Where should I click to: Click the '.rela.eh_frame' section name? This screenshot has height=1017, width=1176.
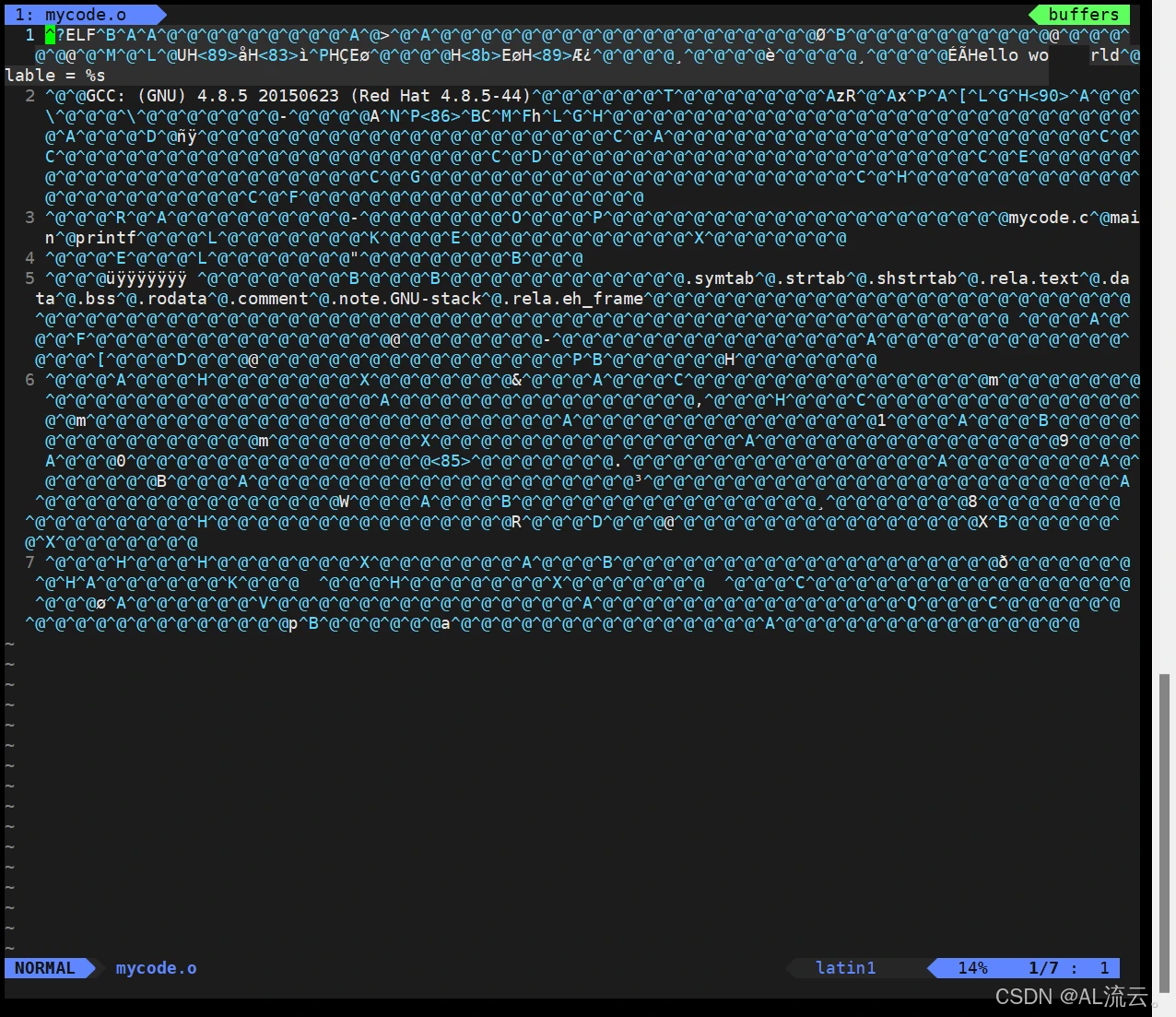click(x=572, y=299)
